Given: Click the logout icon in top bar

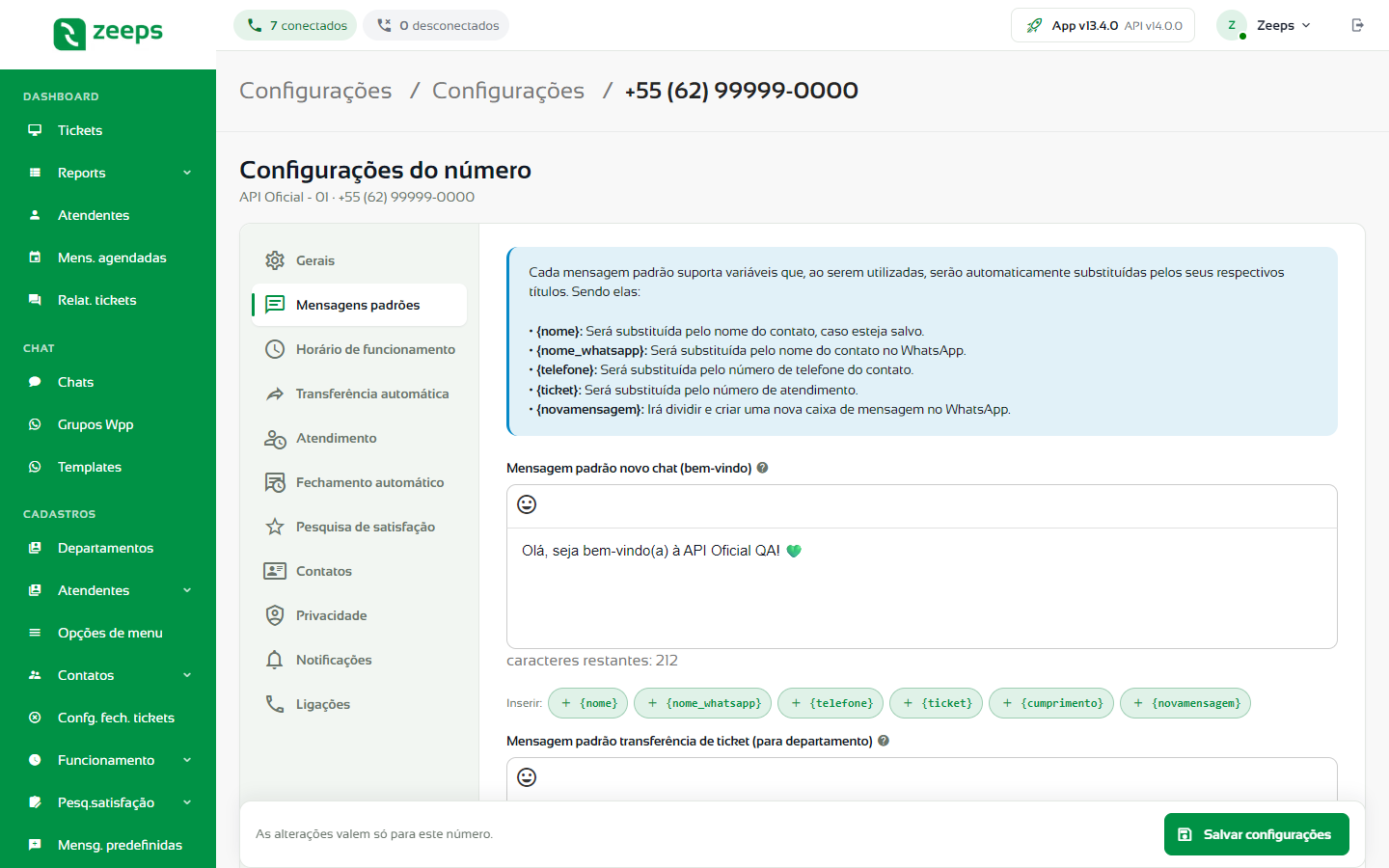Looking at the screenshot, I should 1357,25.
